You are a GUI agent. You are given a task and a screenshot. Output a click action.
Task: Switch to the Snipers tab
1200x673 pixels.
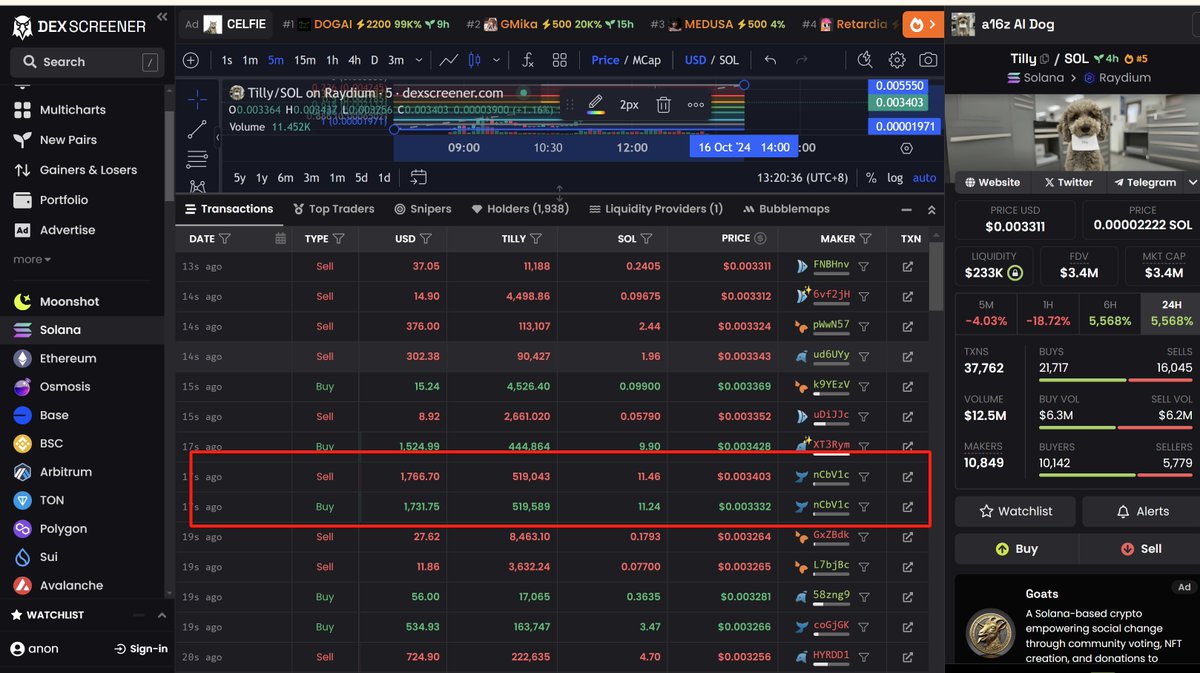[x=423, y=209]
